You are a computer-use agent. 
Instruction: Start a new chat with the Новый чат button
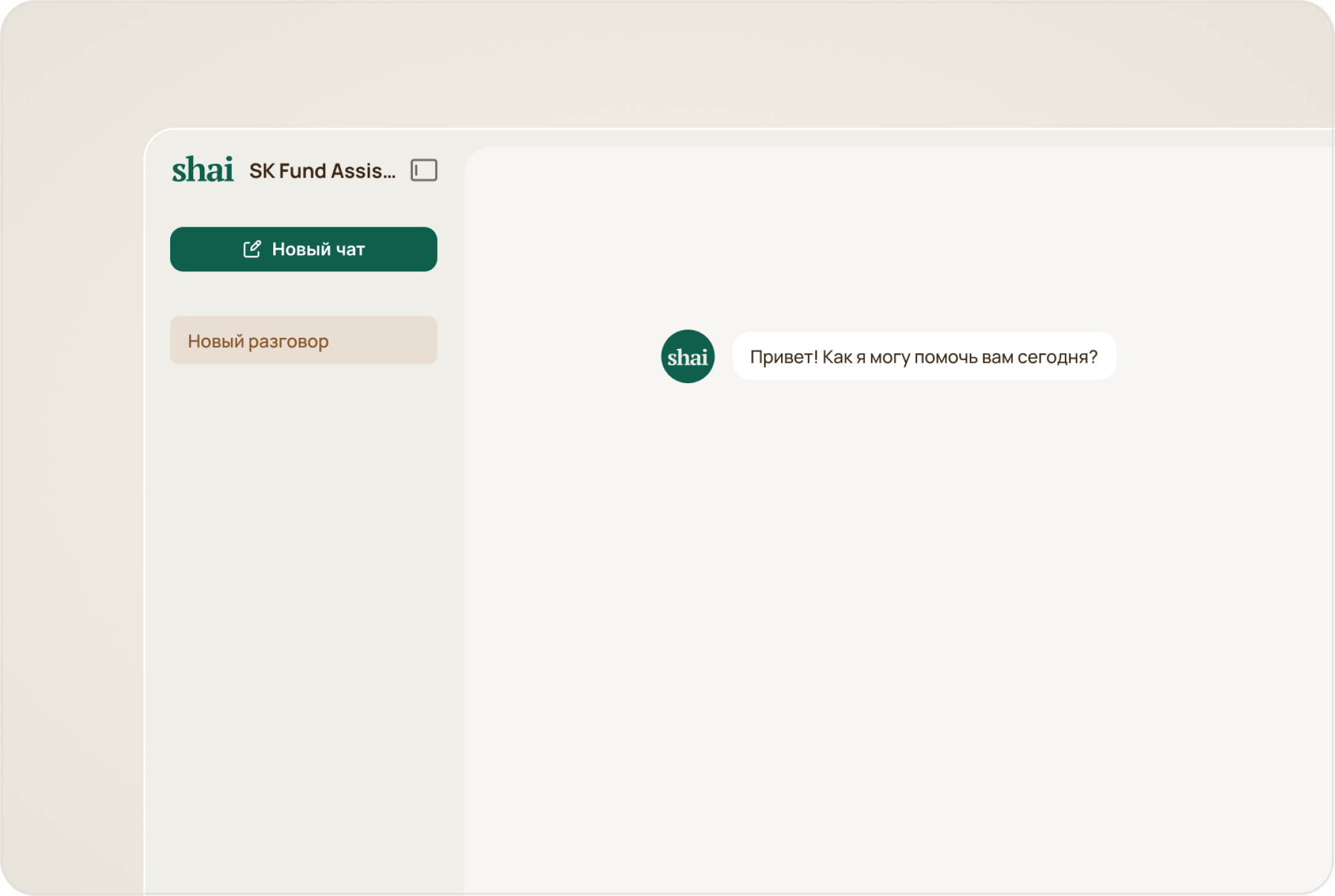click(x=304, y=249)
